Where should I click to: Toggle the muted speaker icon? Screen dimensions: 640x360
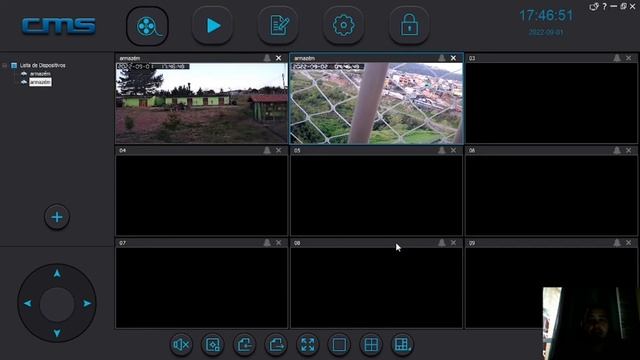click(181, 345)
